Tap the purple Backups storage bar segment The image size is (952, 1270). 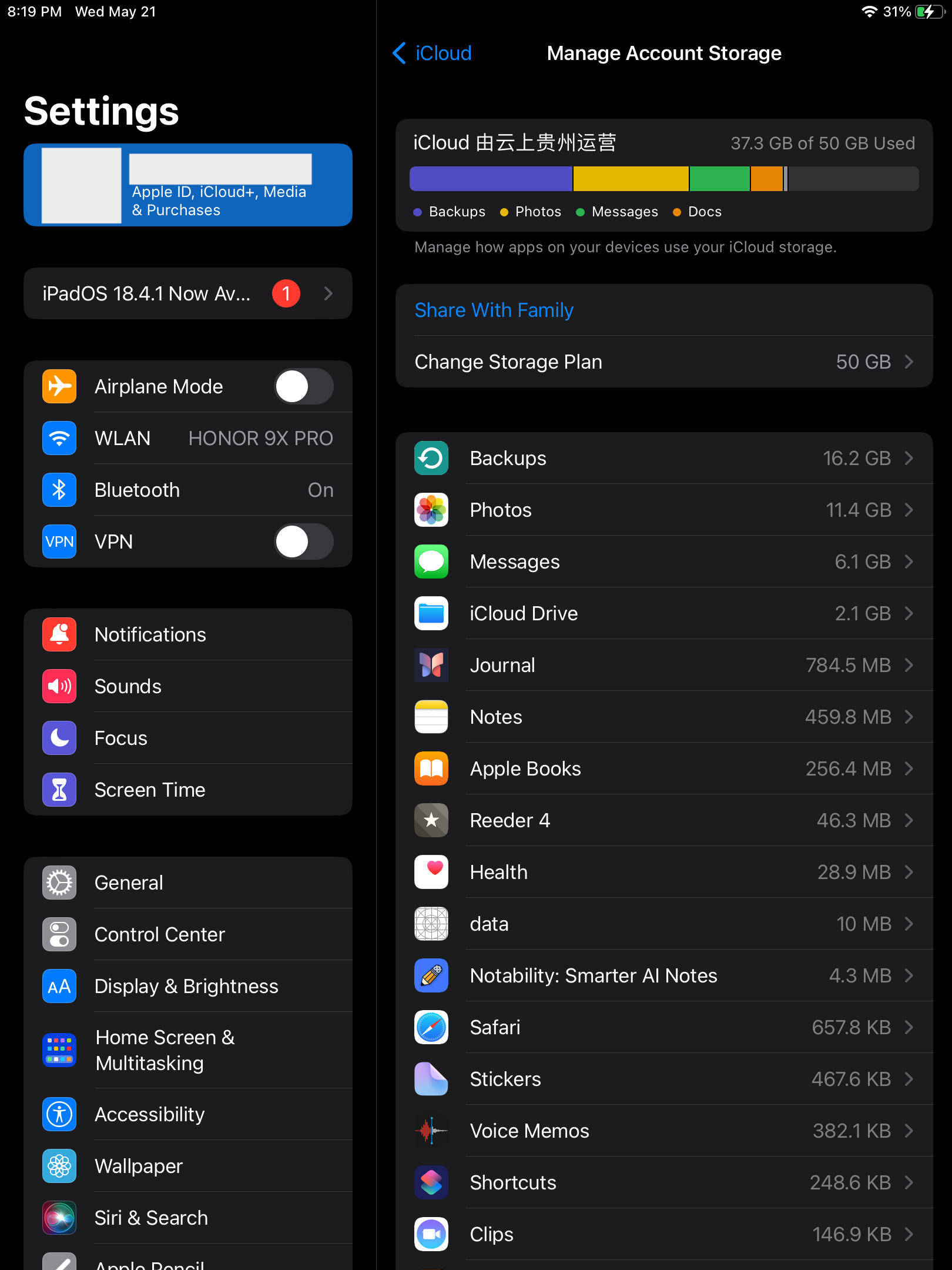(491, 179)
